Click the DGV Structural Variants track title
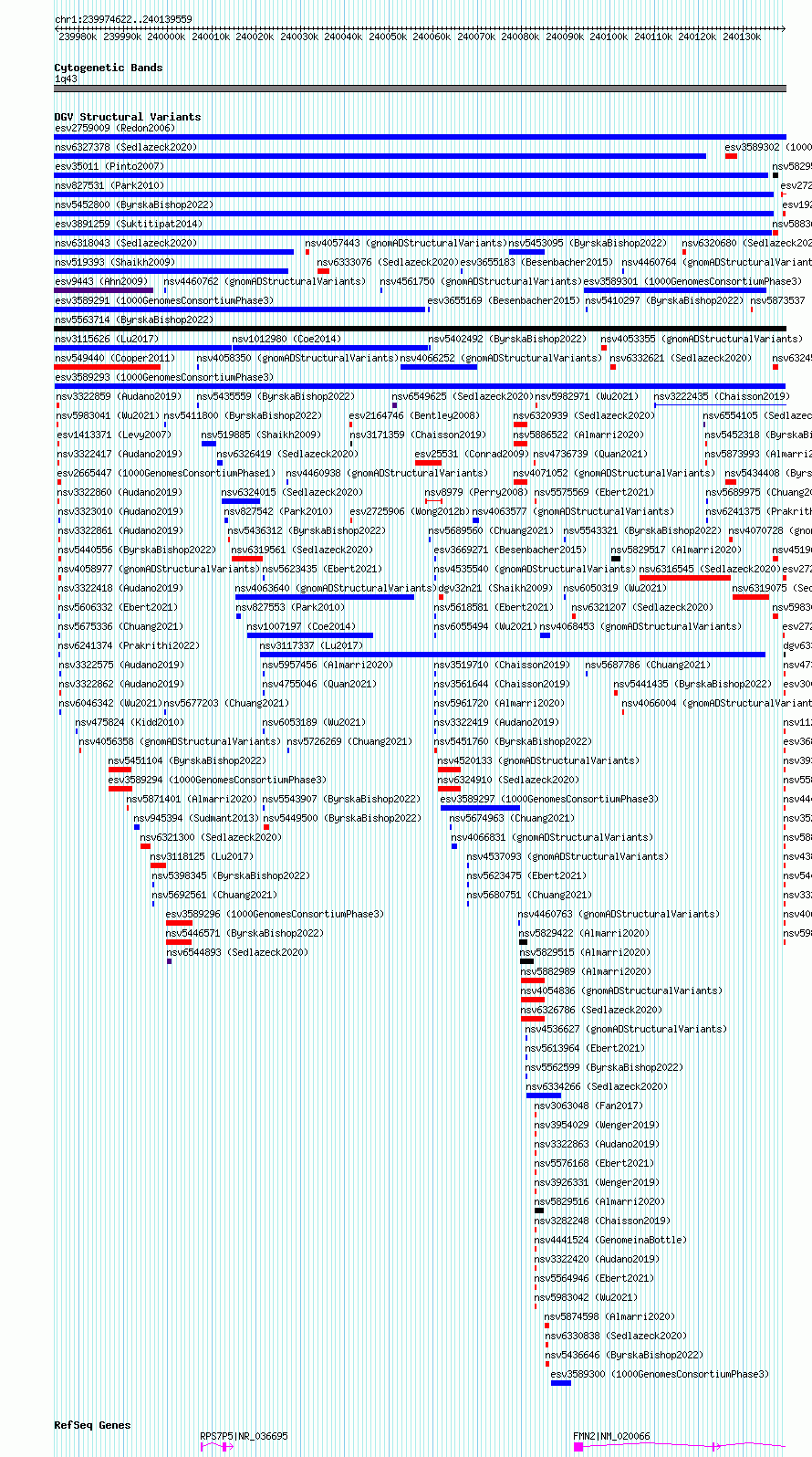Image resolution: width=812 pixels, height=1457 pixels. (127, 117)
